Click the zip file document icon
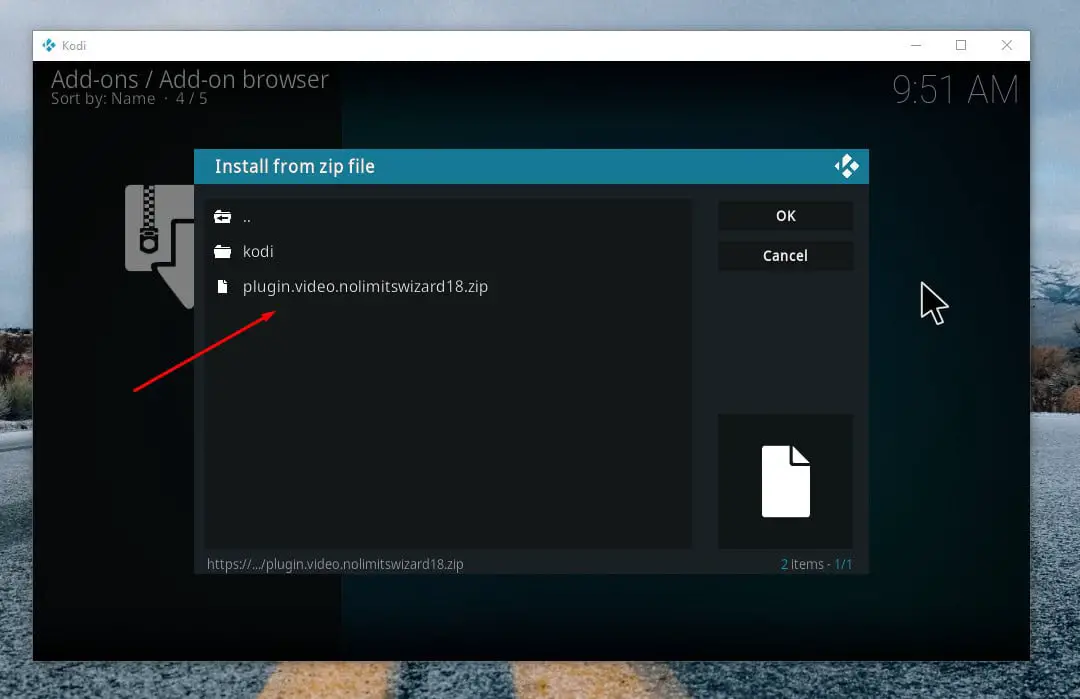 click(222, 286)
